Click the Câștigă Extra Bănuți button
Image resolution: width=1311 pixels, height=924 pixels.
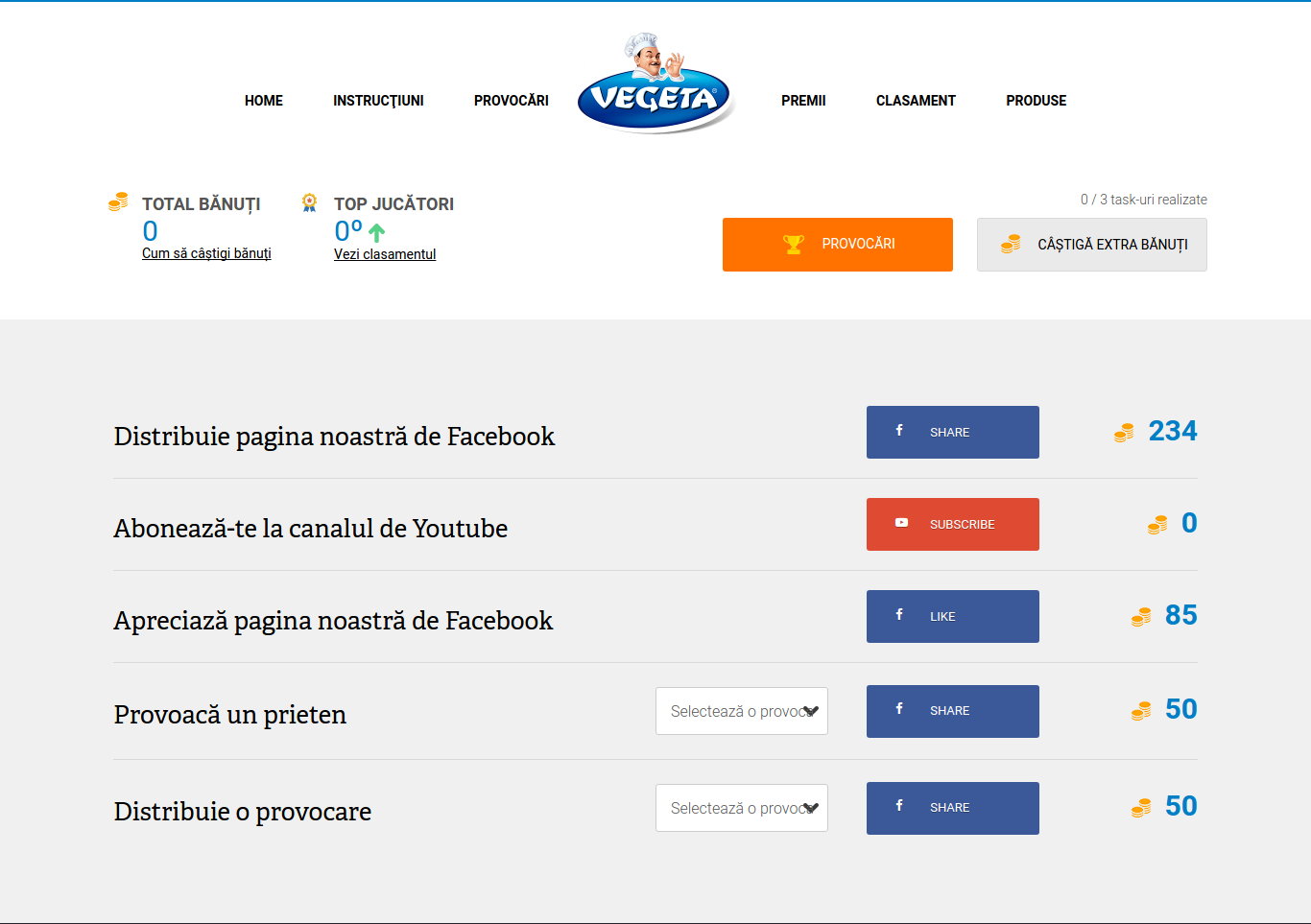1092,245
